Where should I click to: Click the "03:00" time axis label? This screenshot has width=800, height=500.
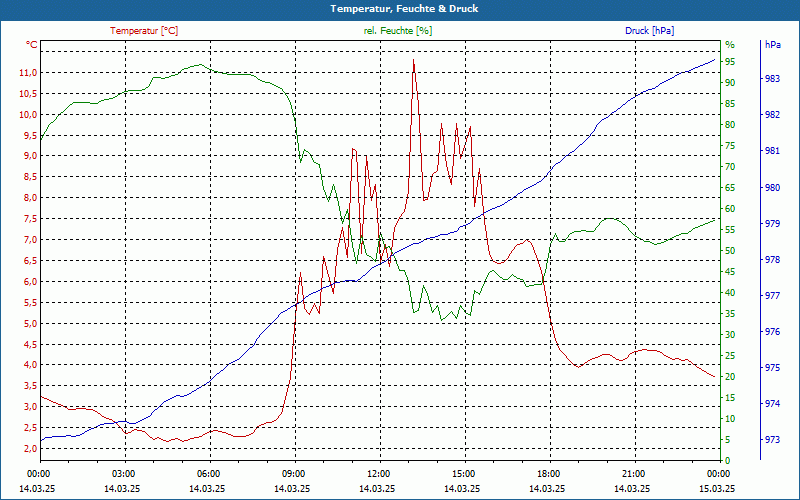tap(123, 473)
